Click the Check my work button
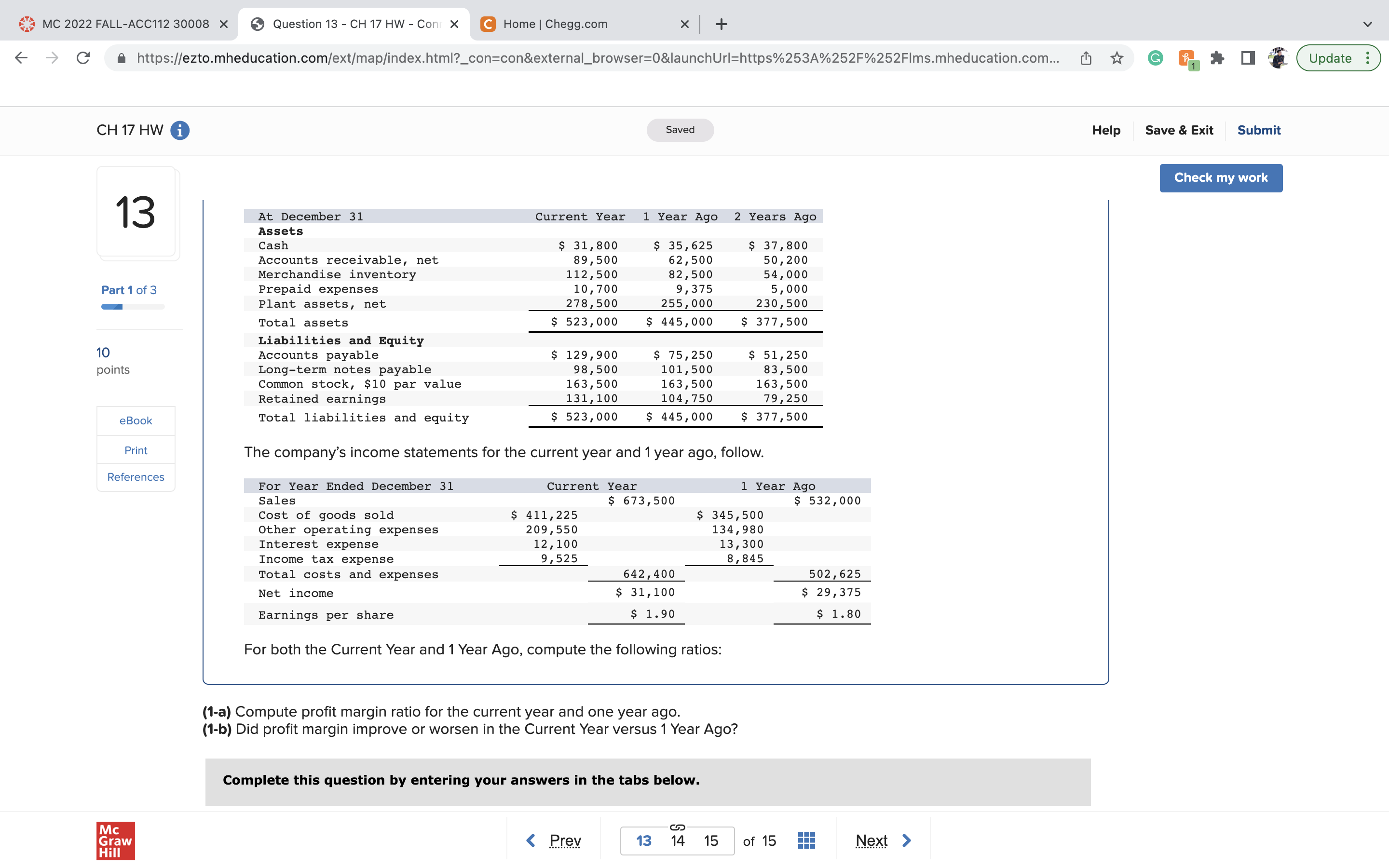This screenshot has width=1389, height=868. point(1221,177)
